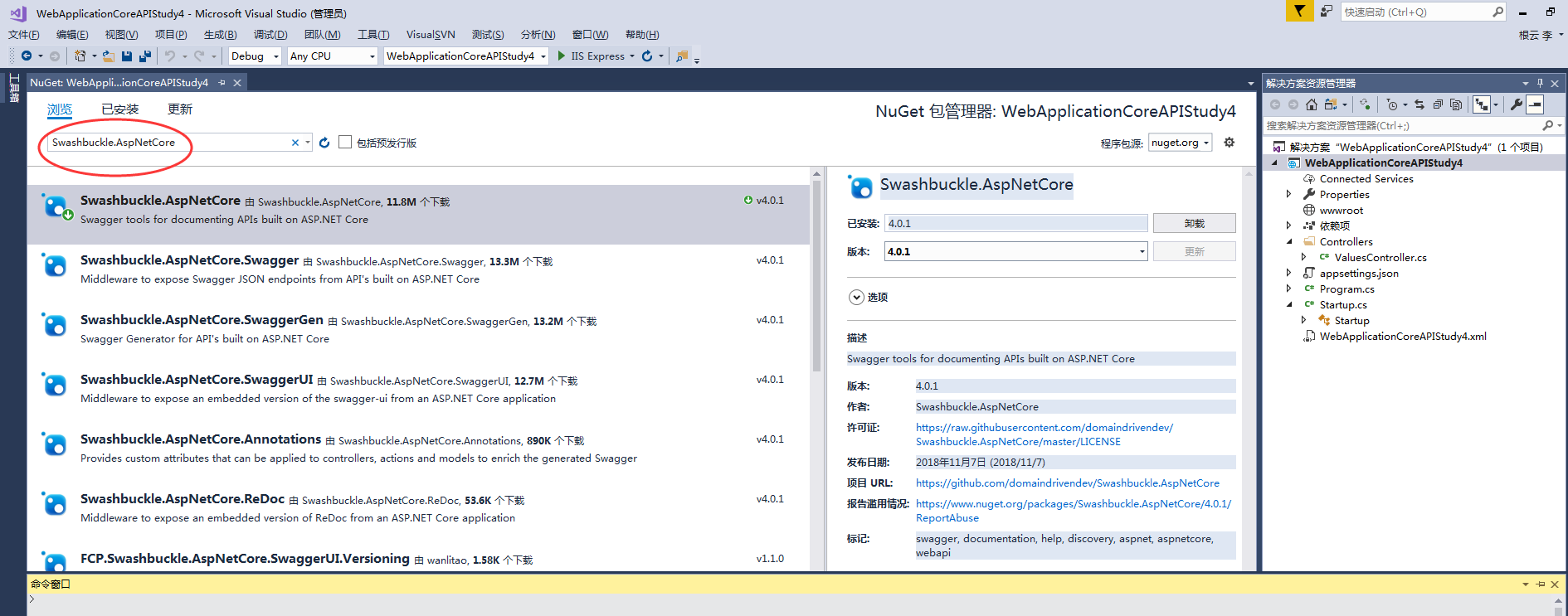
Task: Click the Pending Changes Filter clock icon
Action: click(1392, 104)
